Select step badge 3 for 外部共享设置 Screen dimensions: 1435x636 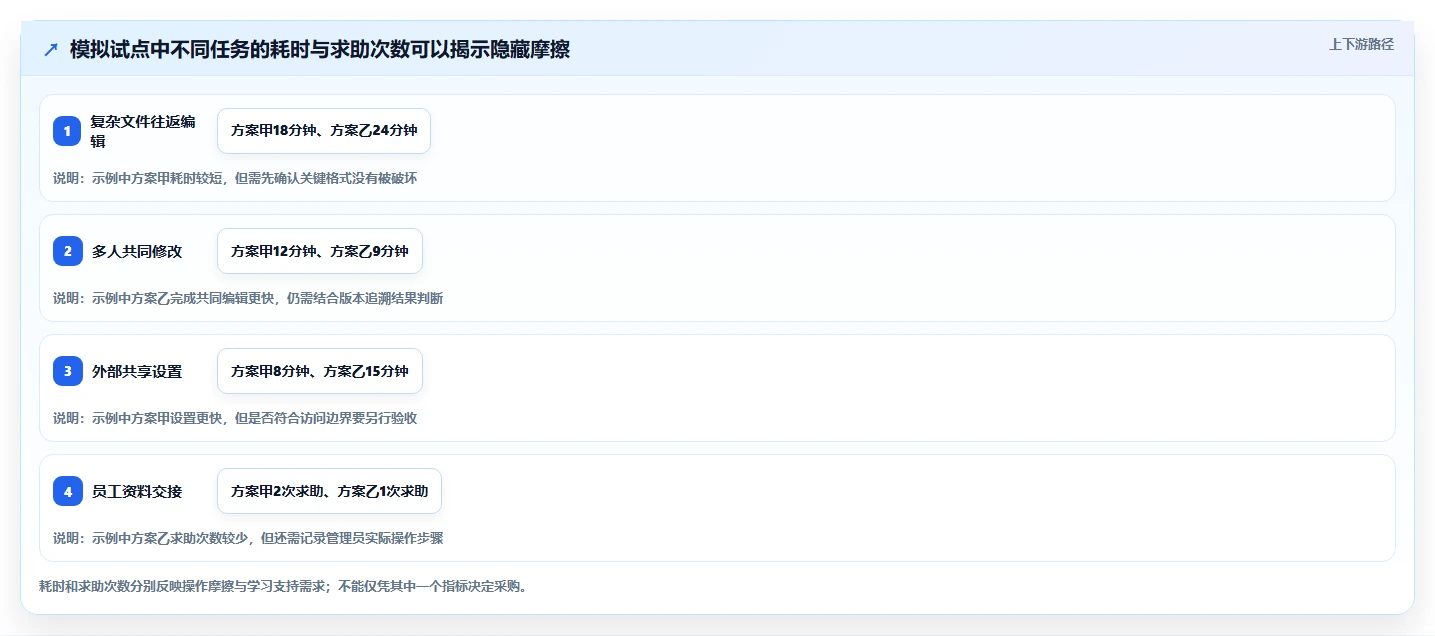[67, 371]
